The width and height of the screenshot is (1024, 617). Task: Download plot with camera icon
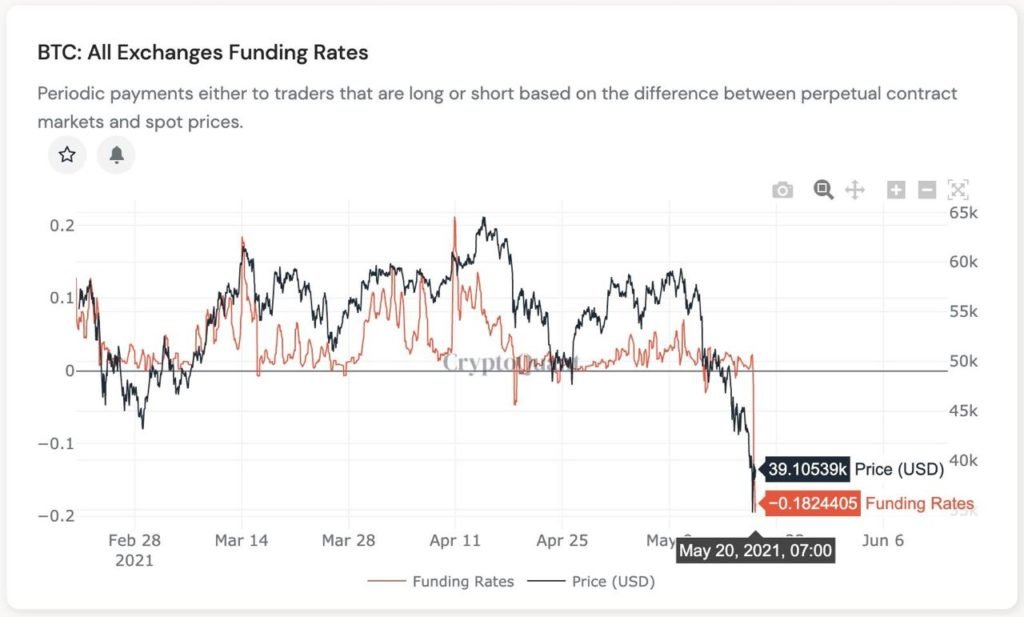(x=782, y=190)
